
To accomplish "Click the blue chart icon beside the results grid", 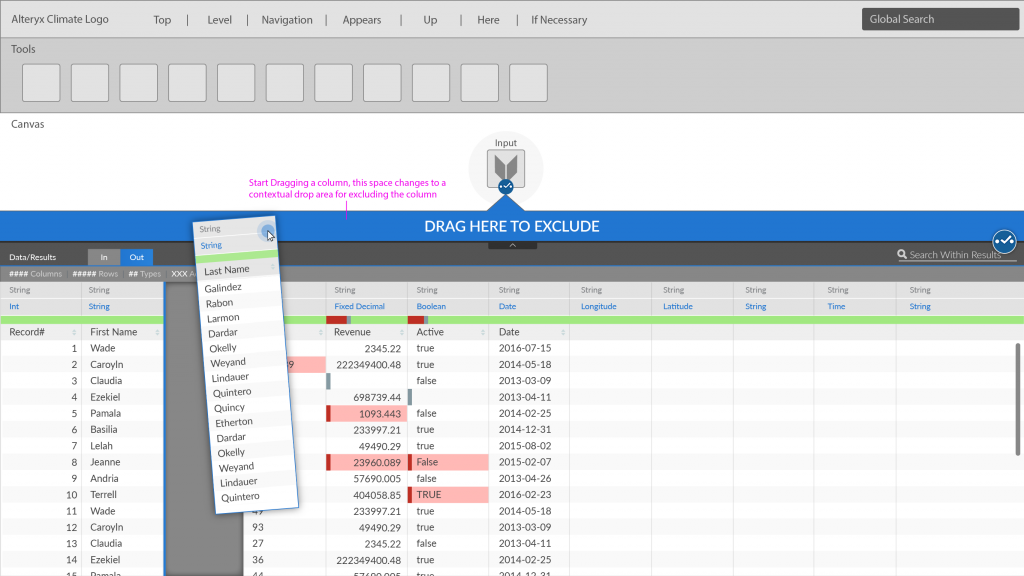I will [1003, 242].
